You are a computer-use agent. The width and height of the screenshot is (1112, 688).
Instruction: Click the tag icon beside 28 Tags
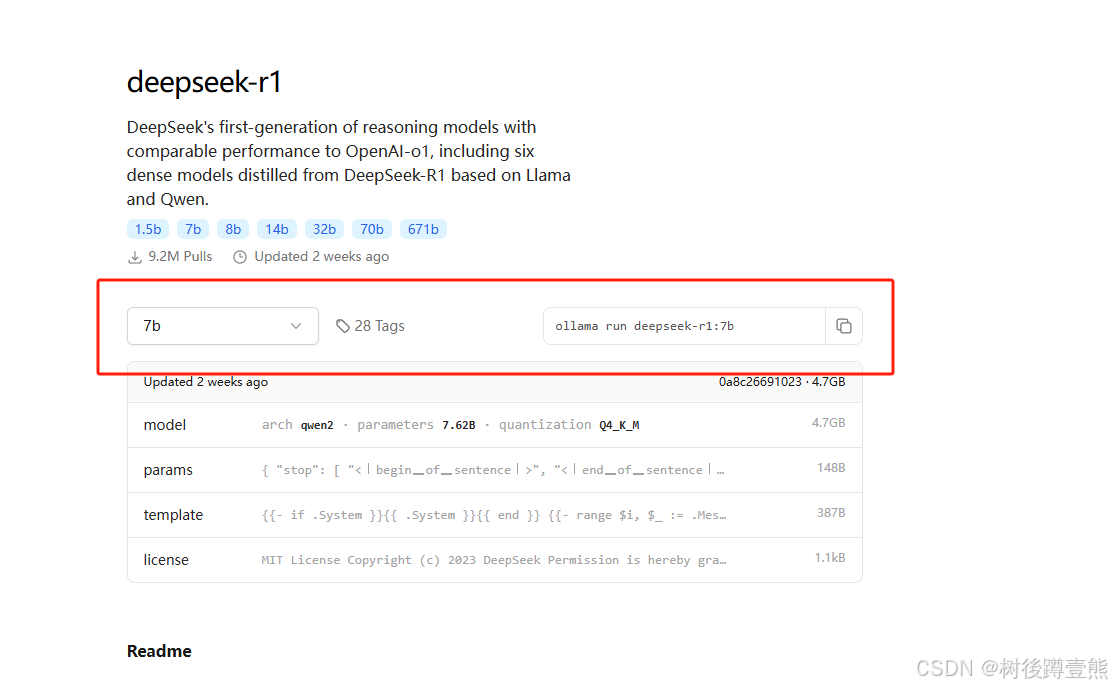tap(343, 326)
